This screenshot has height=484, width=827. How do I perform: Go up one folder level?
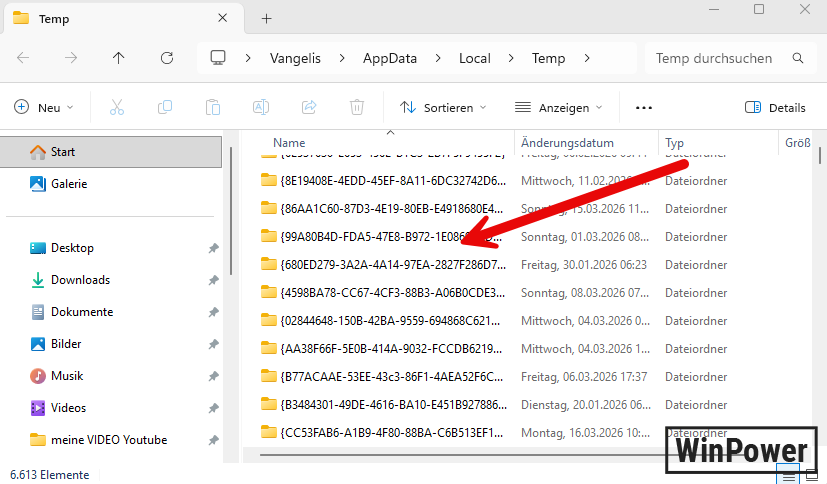point(119,58)
